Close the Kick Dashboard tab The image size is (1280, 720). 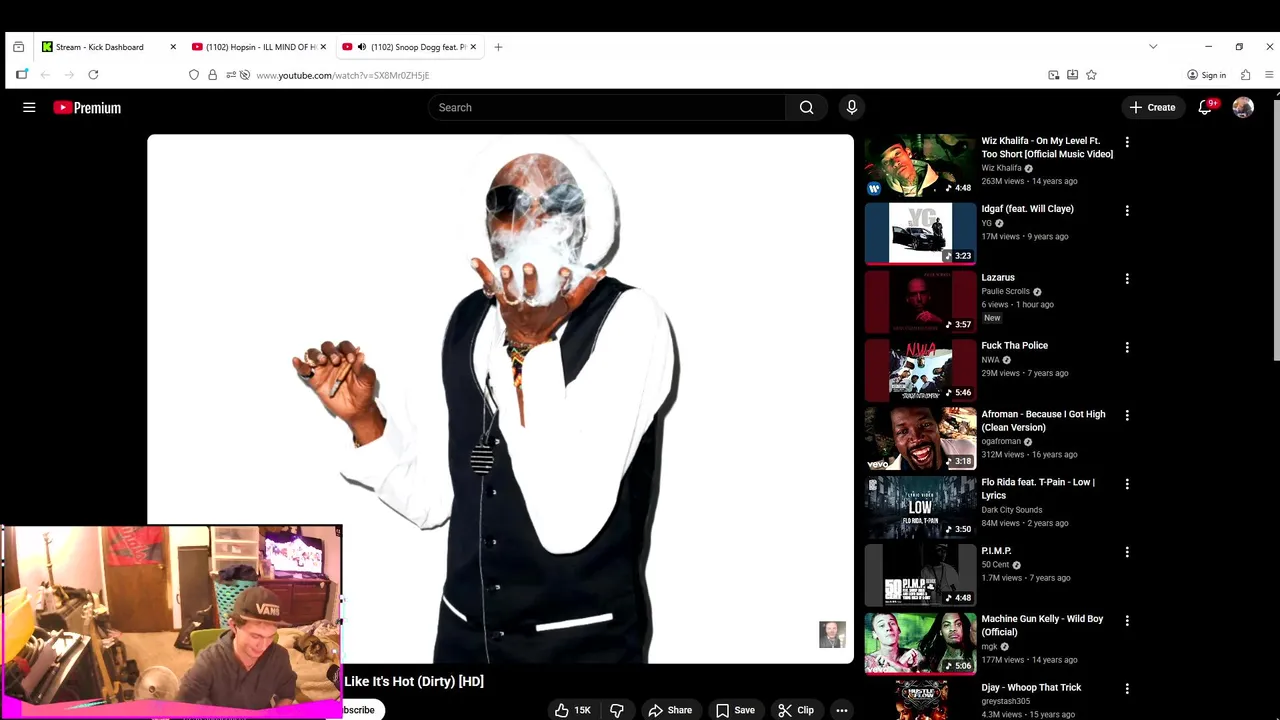click(x=173, y=47)
